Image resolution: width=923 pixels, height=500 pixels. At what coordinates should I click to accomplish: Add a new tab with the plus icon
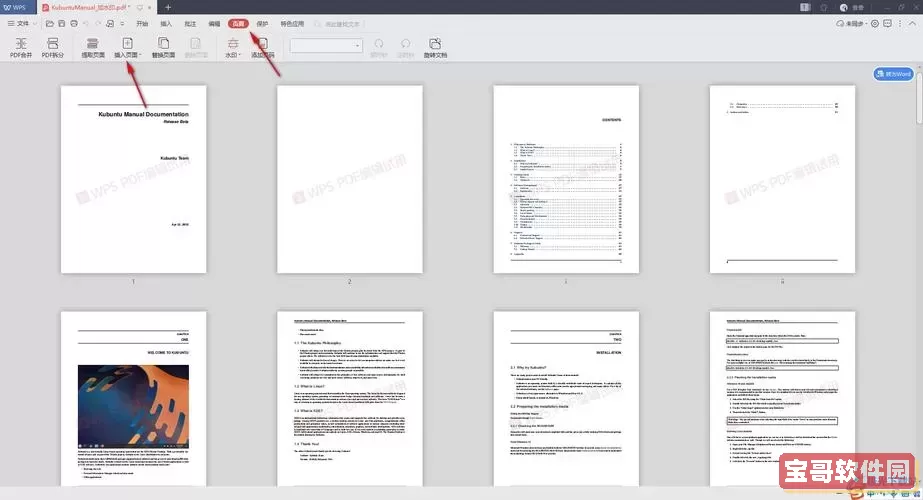coord(168,7)
